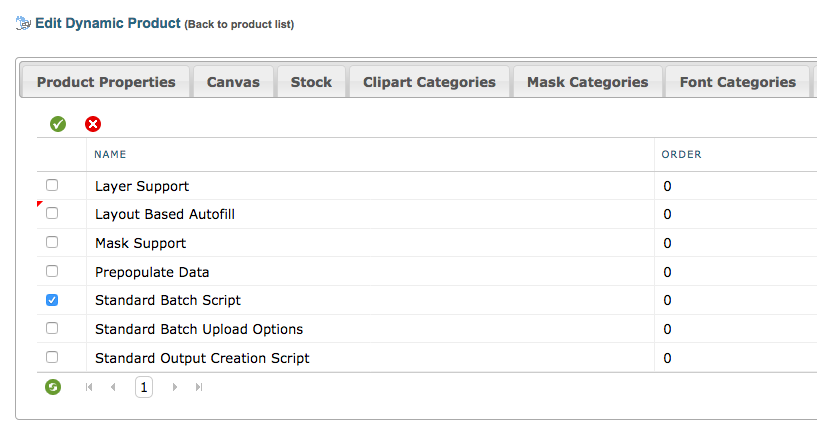Click the Name column header
Image resolution: width=817 pixels, height=437 pixels.
tap(110, 155)
